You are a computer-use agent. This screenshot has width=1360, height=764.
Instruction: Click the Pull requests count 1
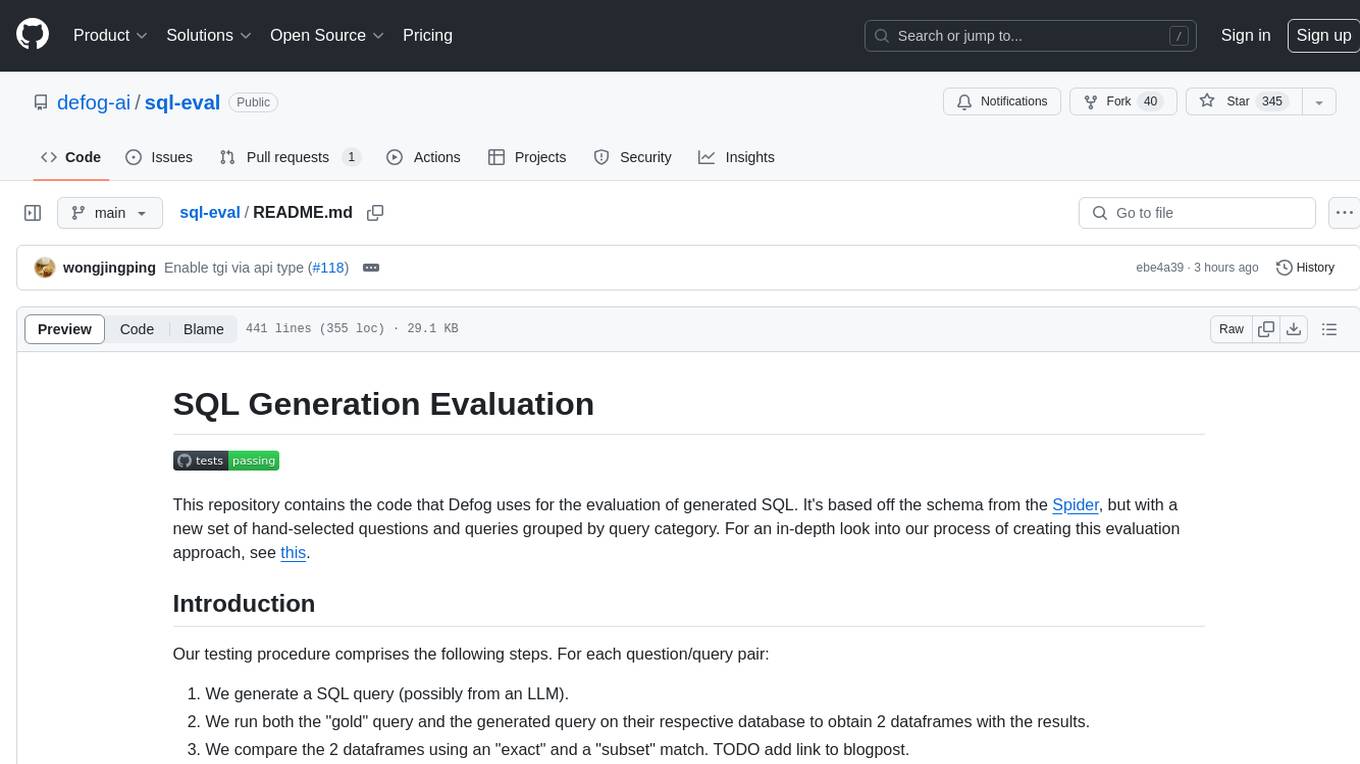(x=351, y=157)
